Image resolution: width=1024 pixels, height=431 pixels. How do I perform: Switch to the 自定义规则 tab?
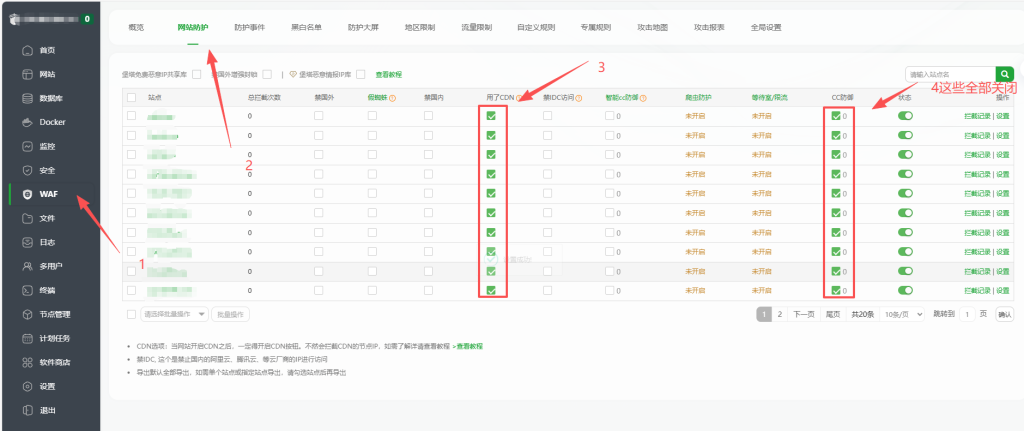point(536,27)
